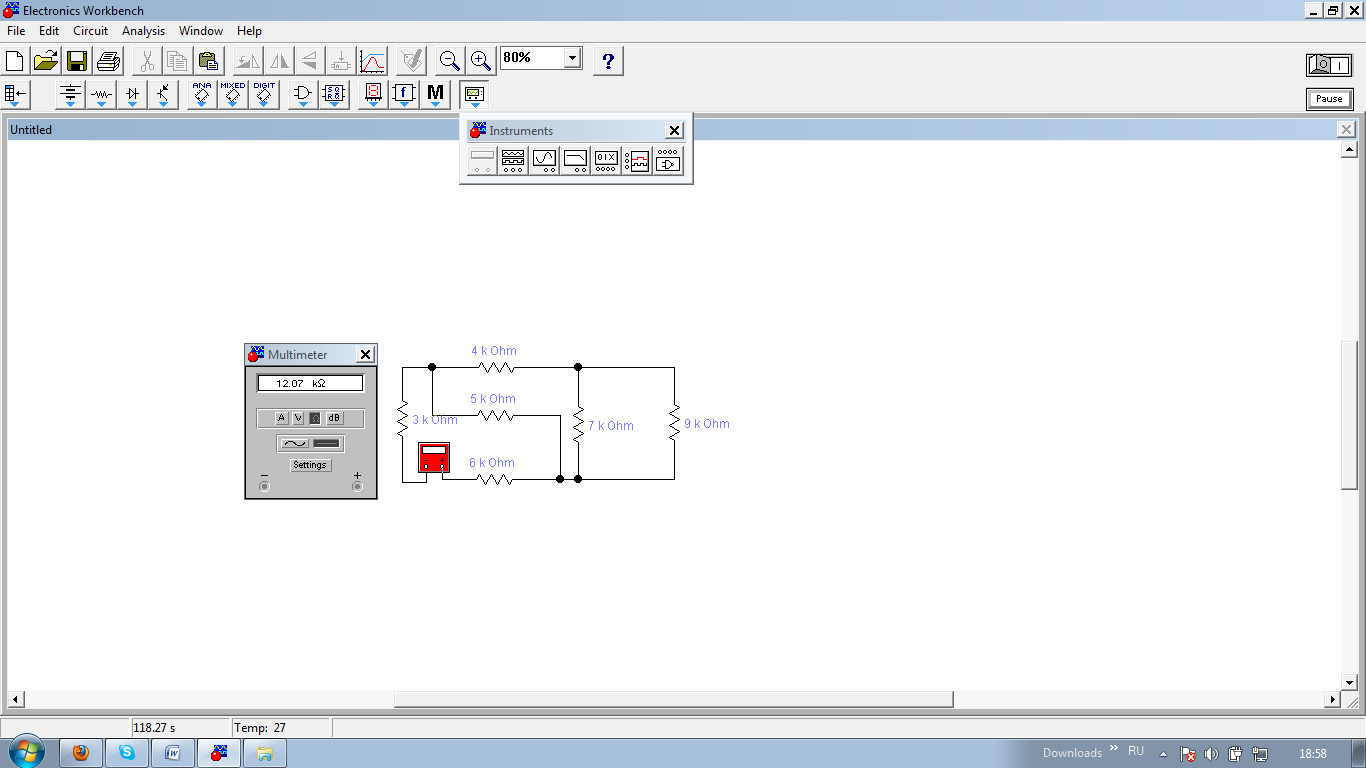Open the Indicators seven-segment parts bin

(373, 96)
